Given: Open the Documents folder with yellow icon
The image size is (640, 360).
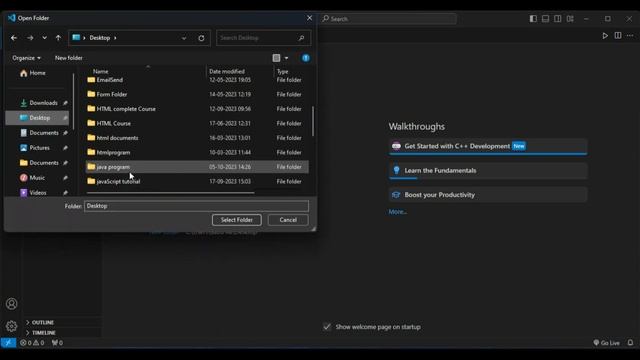Looking at the screenshot, I should (40, 163).
